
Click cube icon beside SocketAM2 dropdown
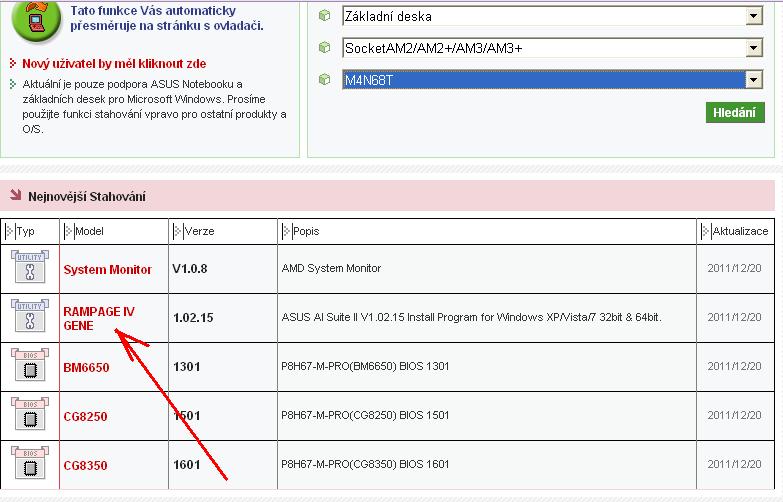[x=325, y=47]
